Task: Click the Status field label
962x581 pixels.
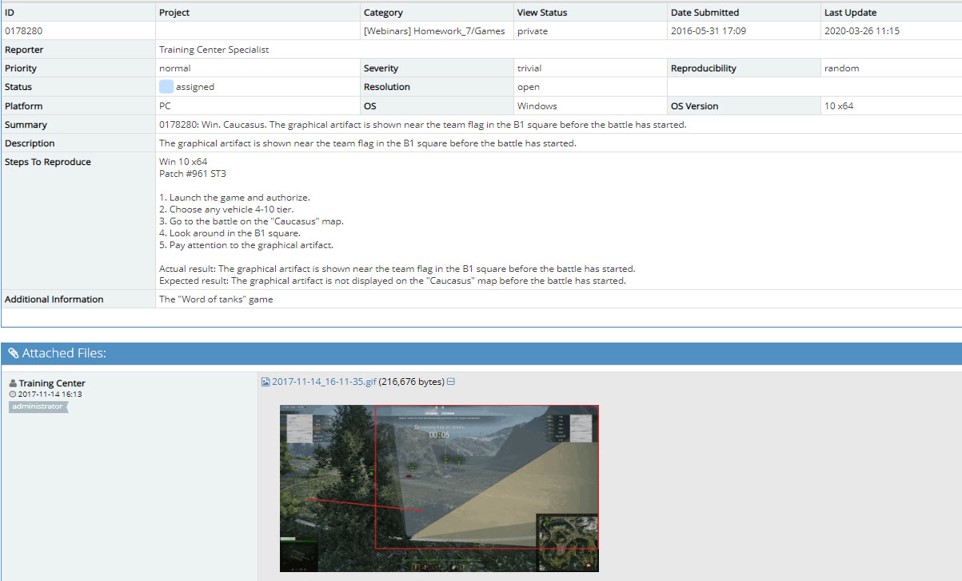Action: (x=18, y=87)
